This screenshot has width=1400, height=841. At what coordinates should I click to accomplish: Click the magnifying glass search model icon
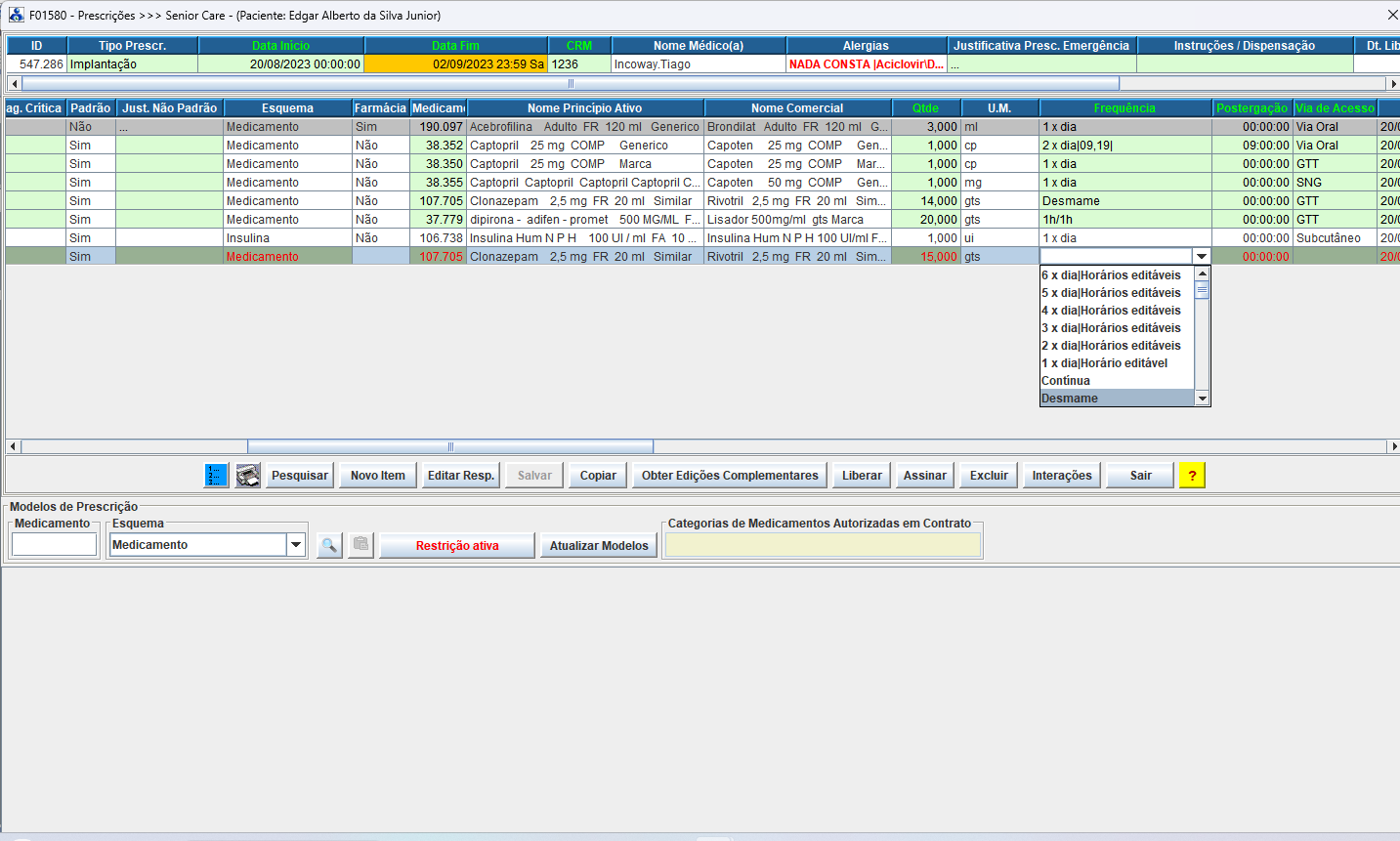tap(329, 545)
